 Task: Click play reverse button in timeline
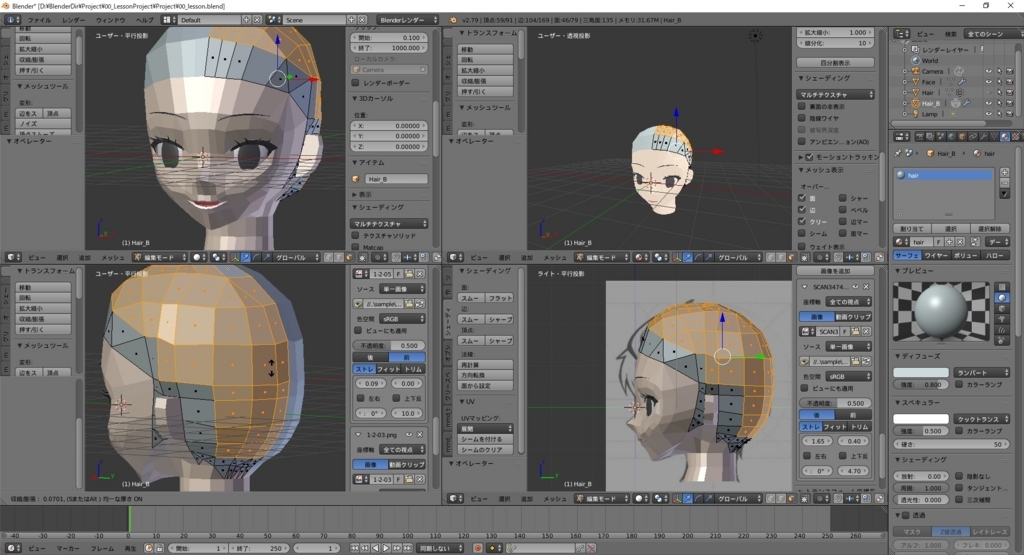[x=376, y=548]
